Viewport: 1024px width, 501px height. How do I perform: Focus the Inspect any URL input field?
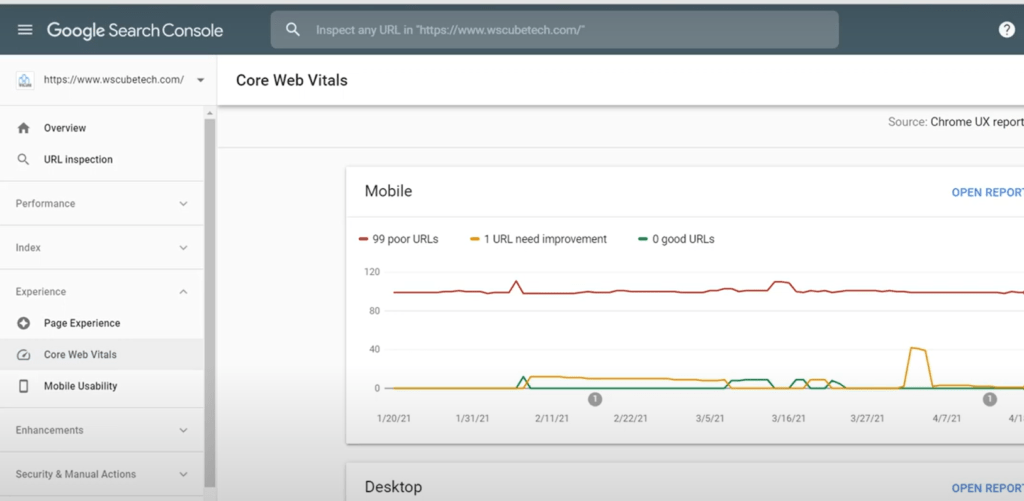pos(554,29)
